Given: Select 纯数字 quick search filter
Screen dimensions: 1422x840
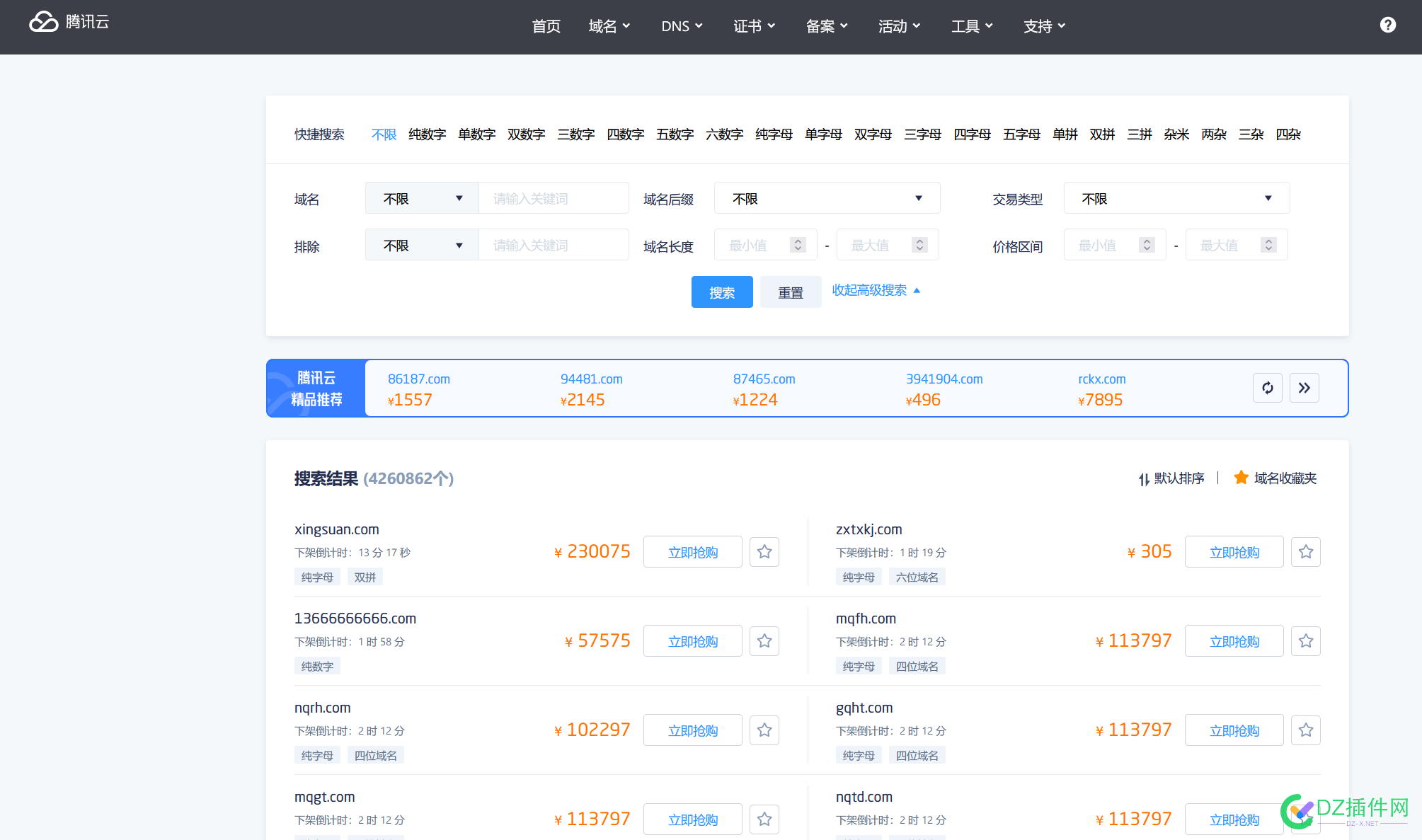Looking at the screenshot, I should (427, 134).
